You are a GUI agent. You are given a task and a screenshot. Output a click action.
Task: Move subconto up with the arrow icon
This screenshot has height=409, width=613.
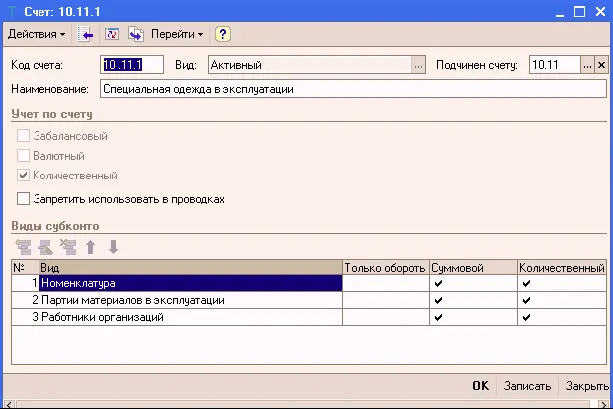(91, 246)
